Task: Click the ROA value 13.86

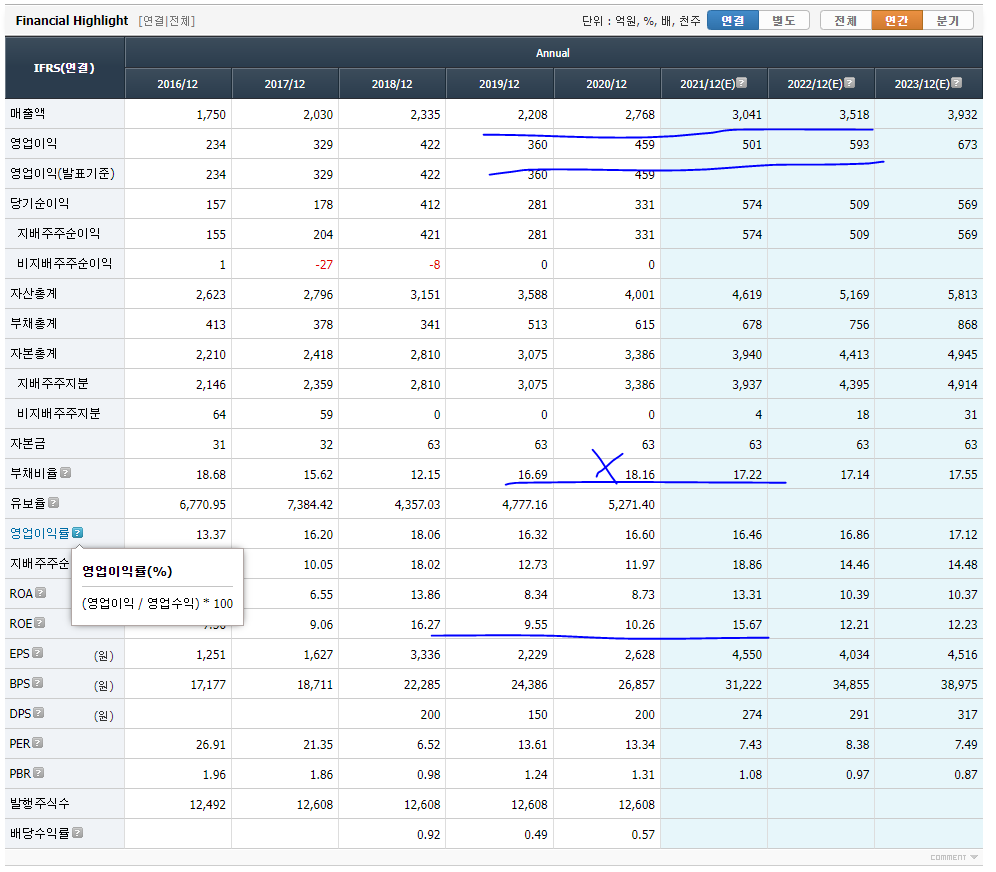Action: click(x=426, y=594)
